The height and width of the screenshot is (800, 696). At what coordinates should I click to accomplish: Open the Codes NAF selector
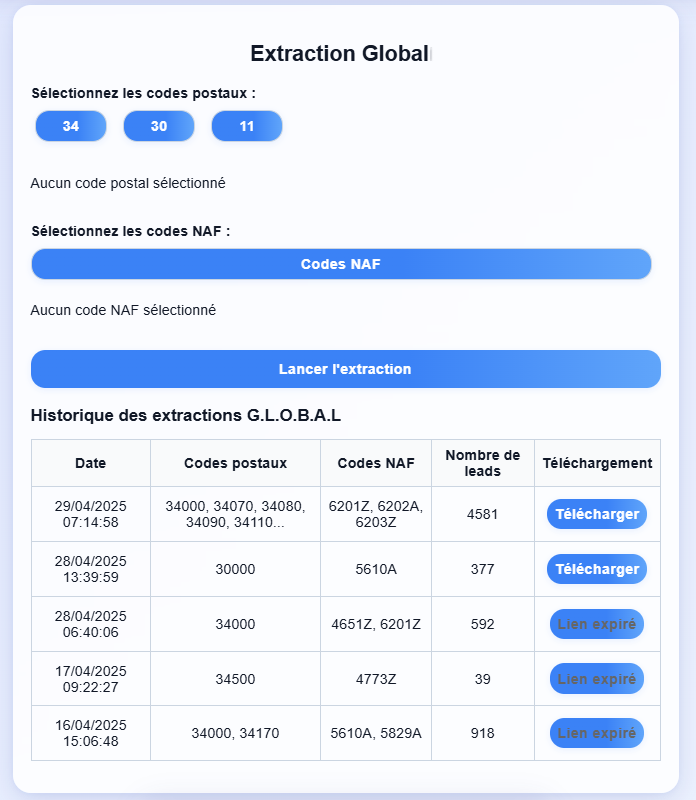click(x=341, y=264)
